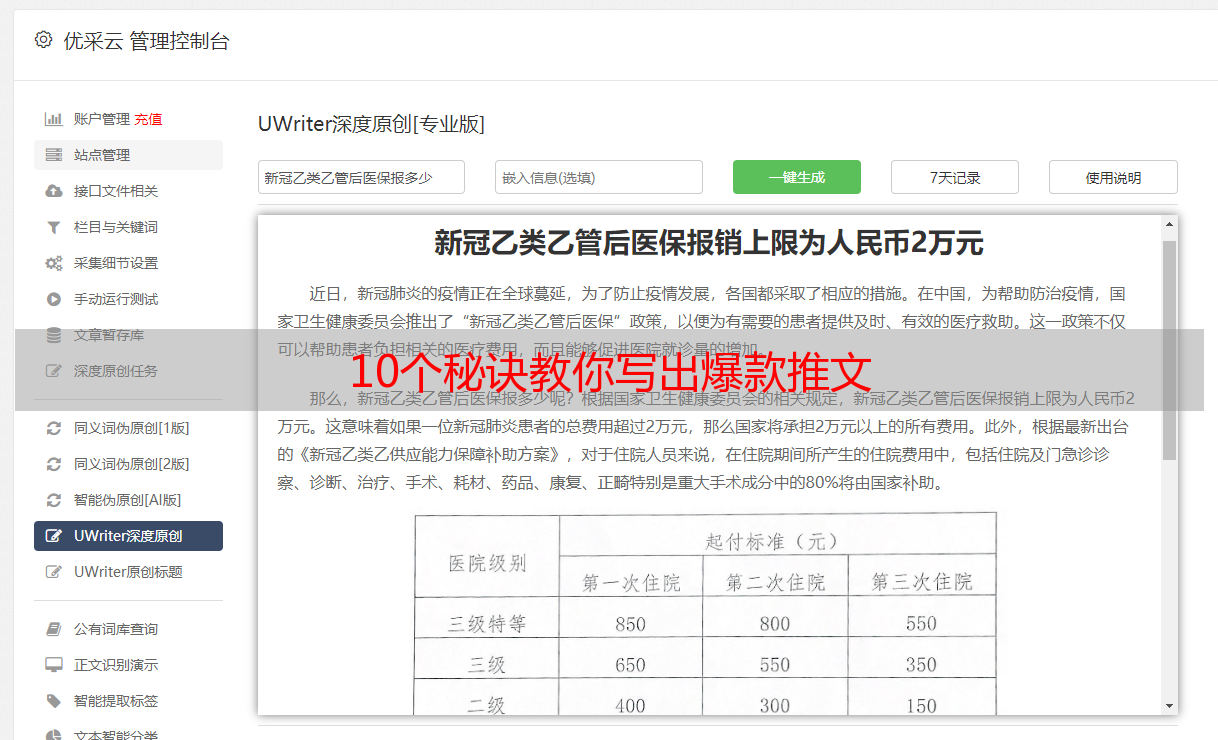
Task: Click the filter funnel icon for 栏目与关键词
Action: coord(53,227)
